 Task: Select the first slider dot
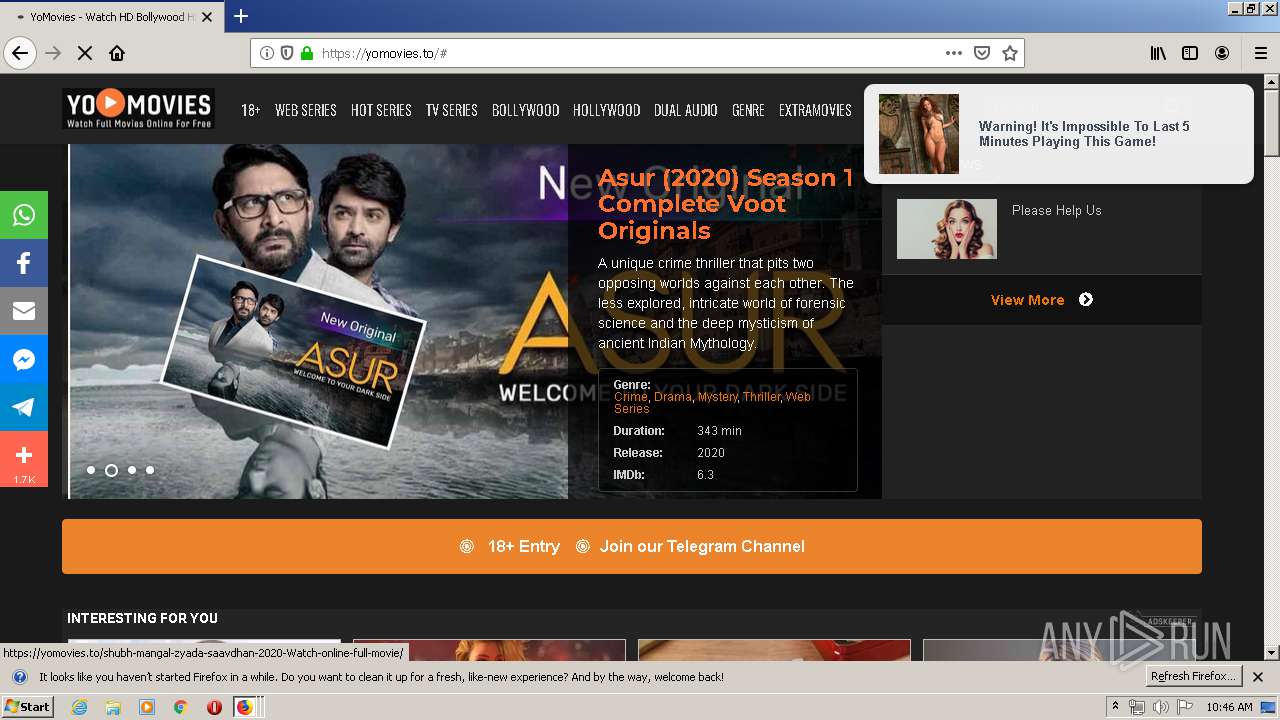(x=91, y=470)
